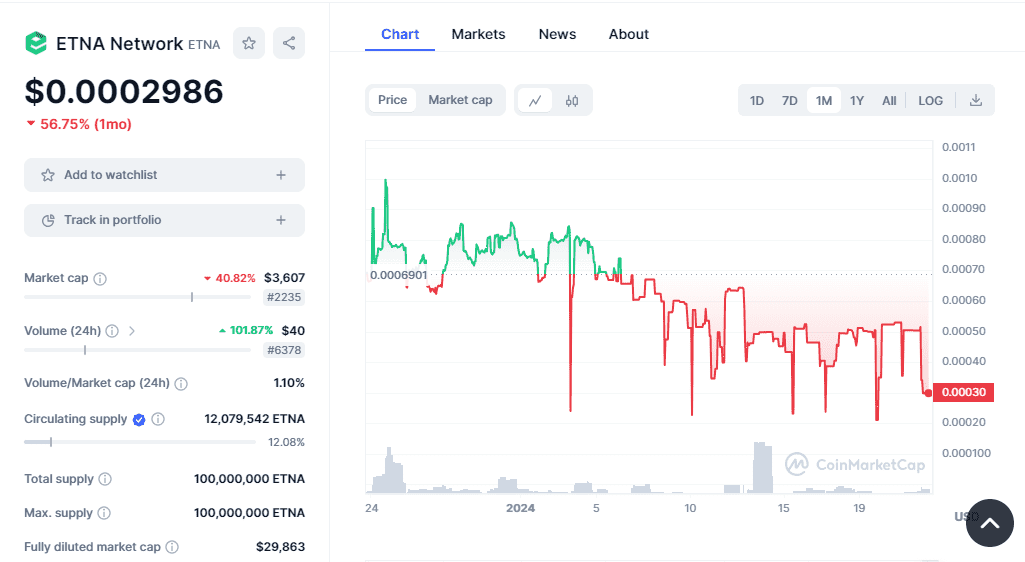
Task: Click plus sign on Add to watchlist
Action: (281, 175)
